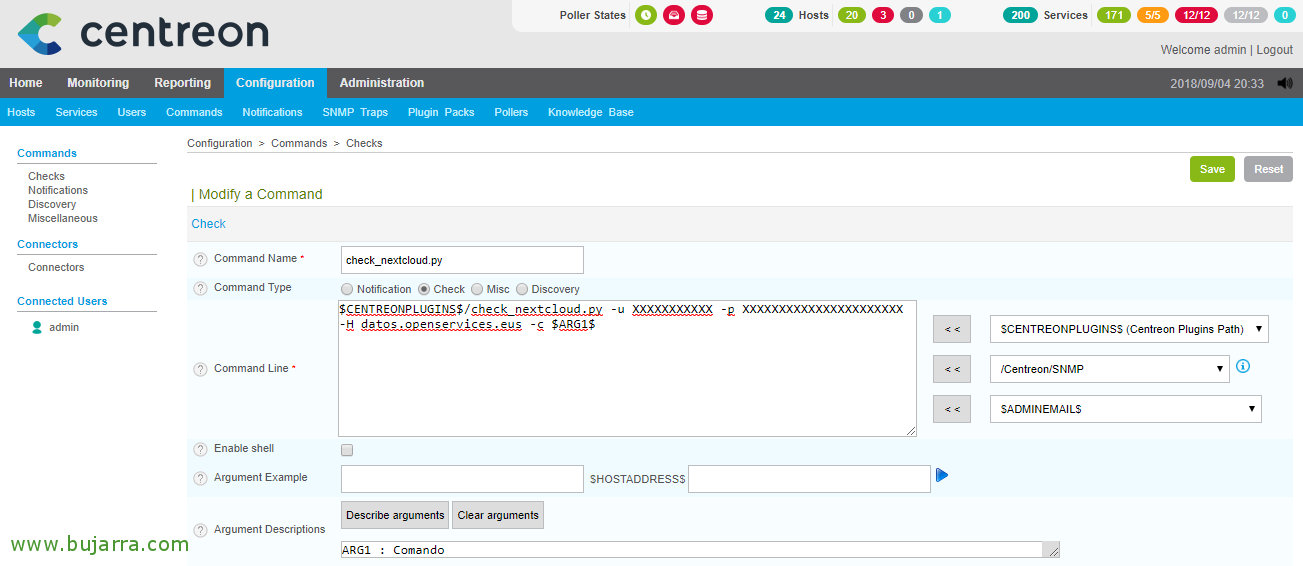This screenshot has width=1303, height=566.
Task: Open the Monitoring menu
Action: pyautogui.click(x=98, y=83)
